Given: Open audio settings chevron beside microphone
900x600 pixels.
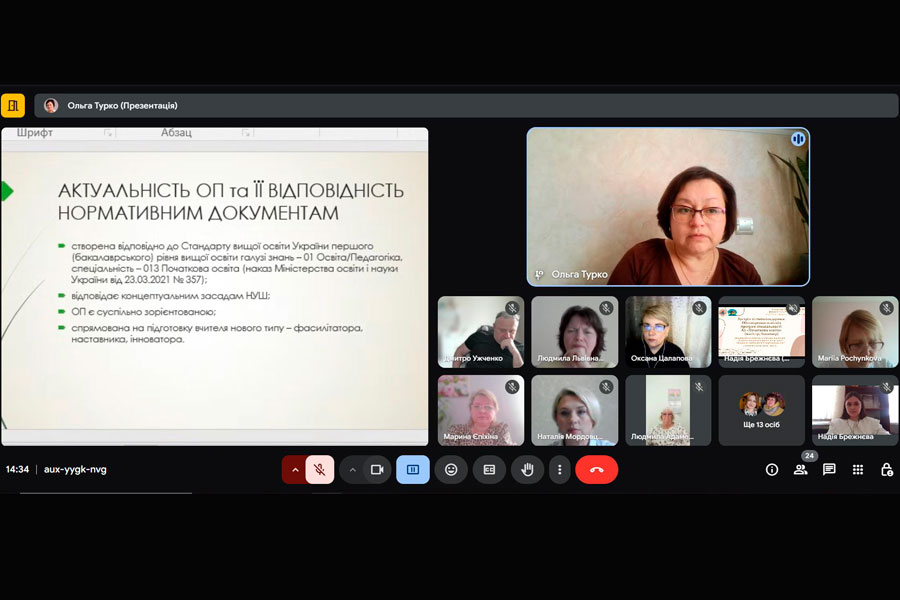Looking at the screenshot, I should (x=295, y=470).
